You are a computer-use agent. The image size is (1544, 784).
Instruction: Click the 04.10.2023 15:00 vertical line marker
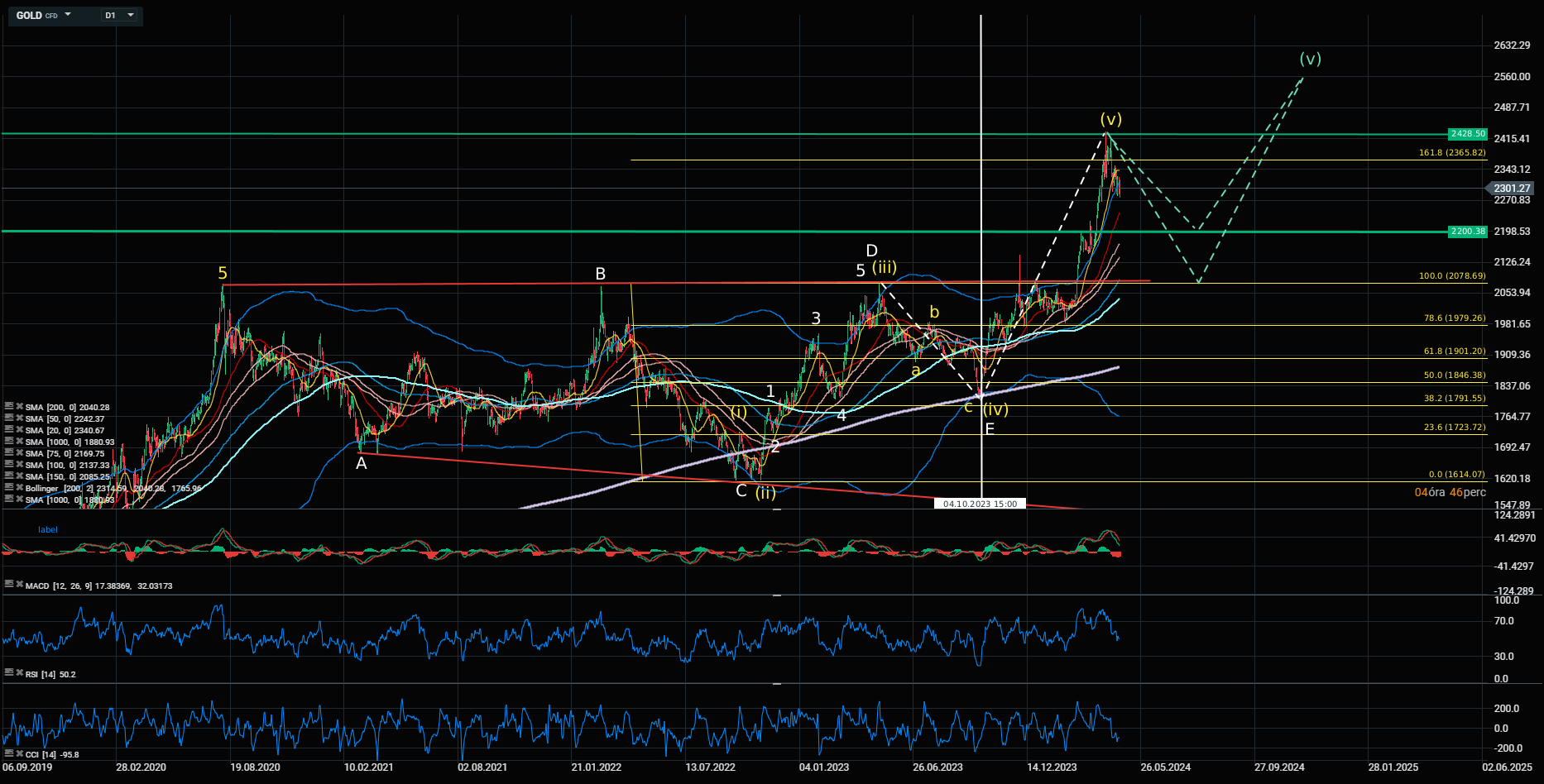(980, 504)
